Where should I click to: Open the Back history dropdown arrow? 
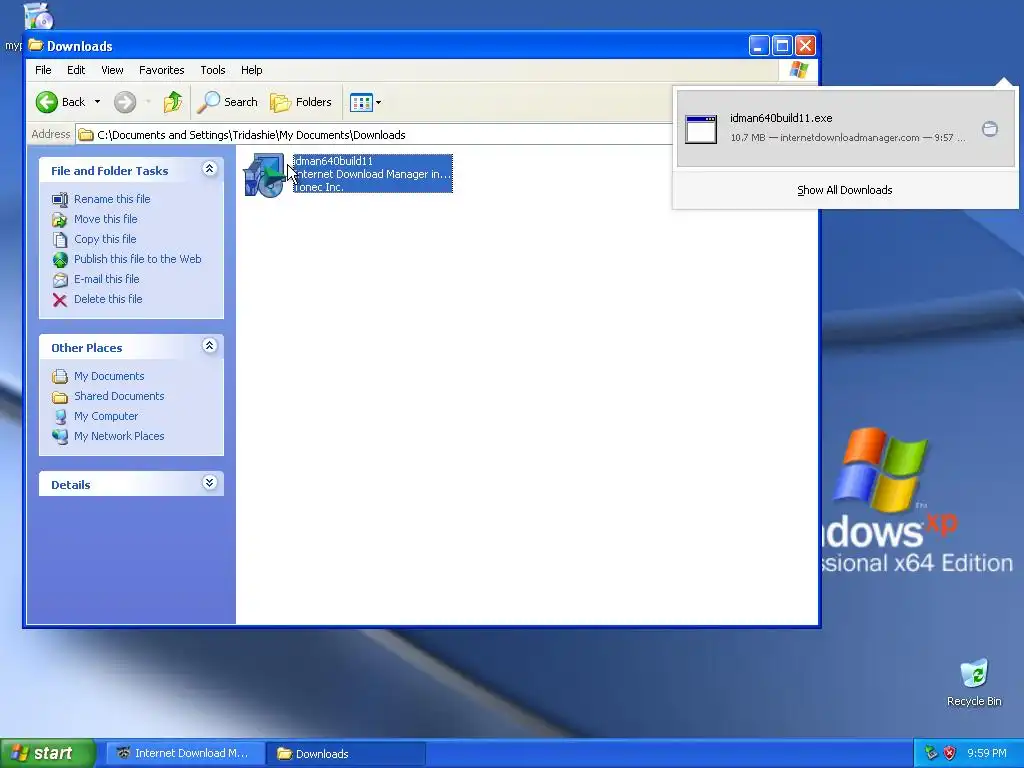coord(97,102)
